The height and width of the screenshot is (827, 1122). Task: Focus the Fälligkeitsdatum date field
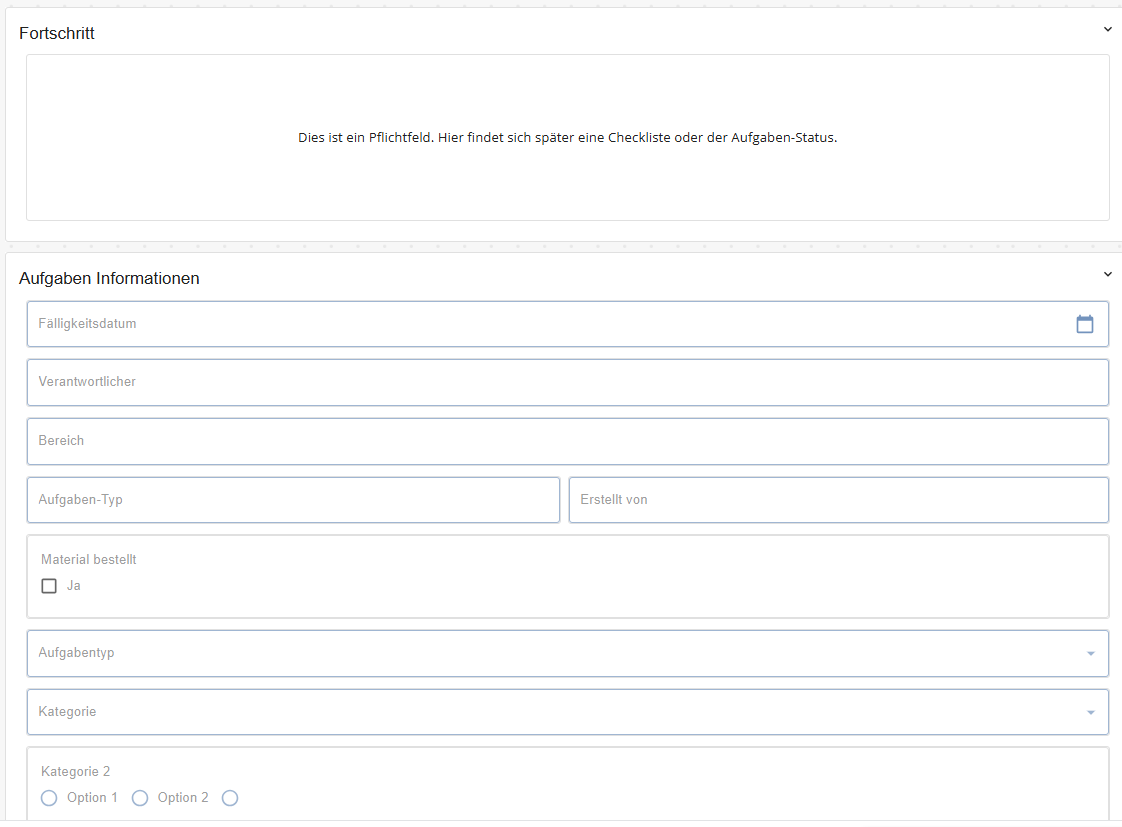point(567,324)
